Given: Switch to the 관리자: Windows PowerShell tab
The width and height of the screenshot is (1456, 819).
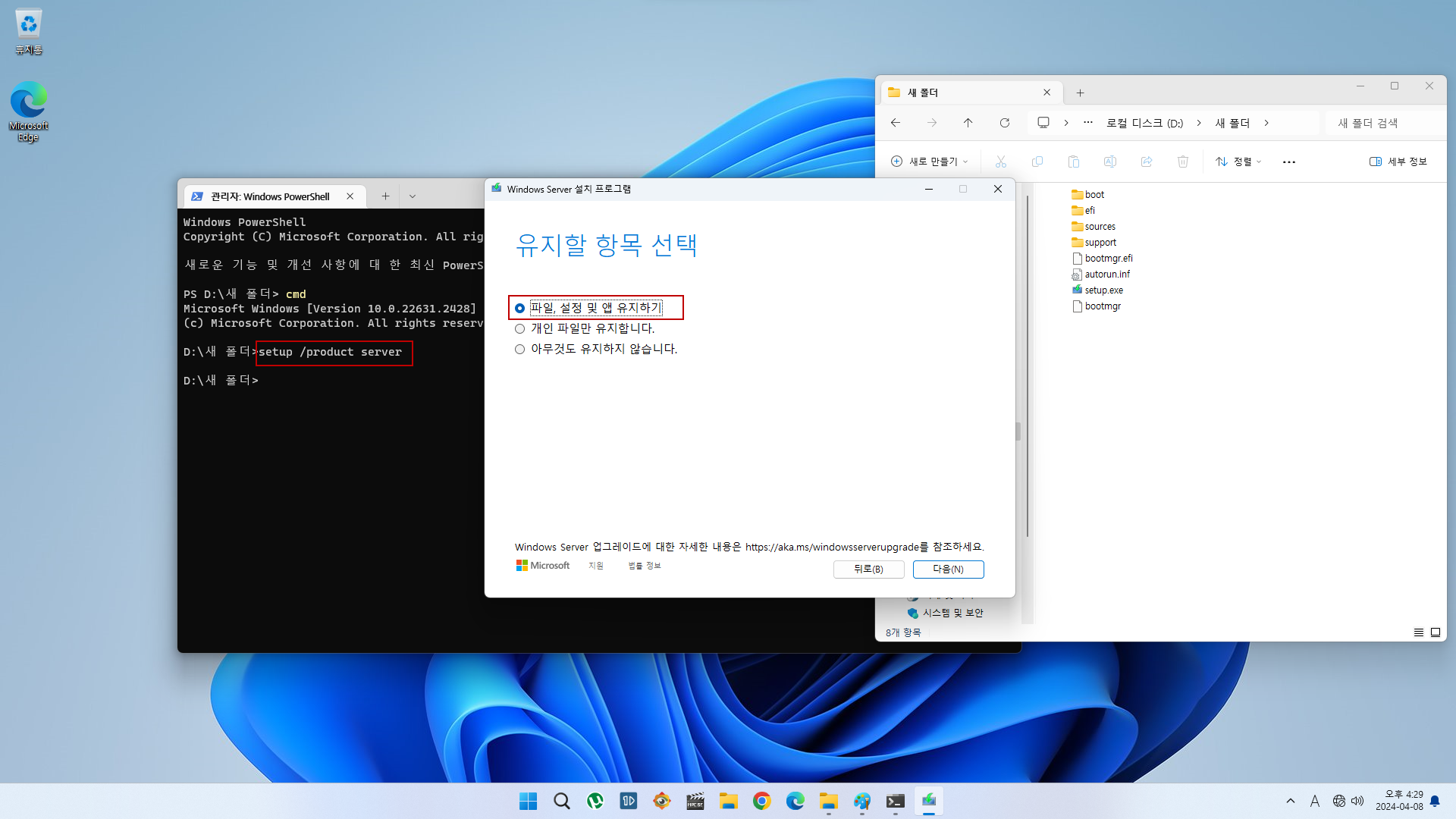Looking at the screenshot, I should point(270,196).
